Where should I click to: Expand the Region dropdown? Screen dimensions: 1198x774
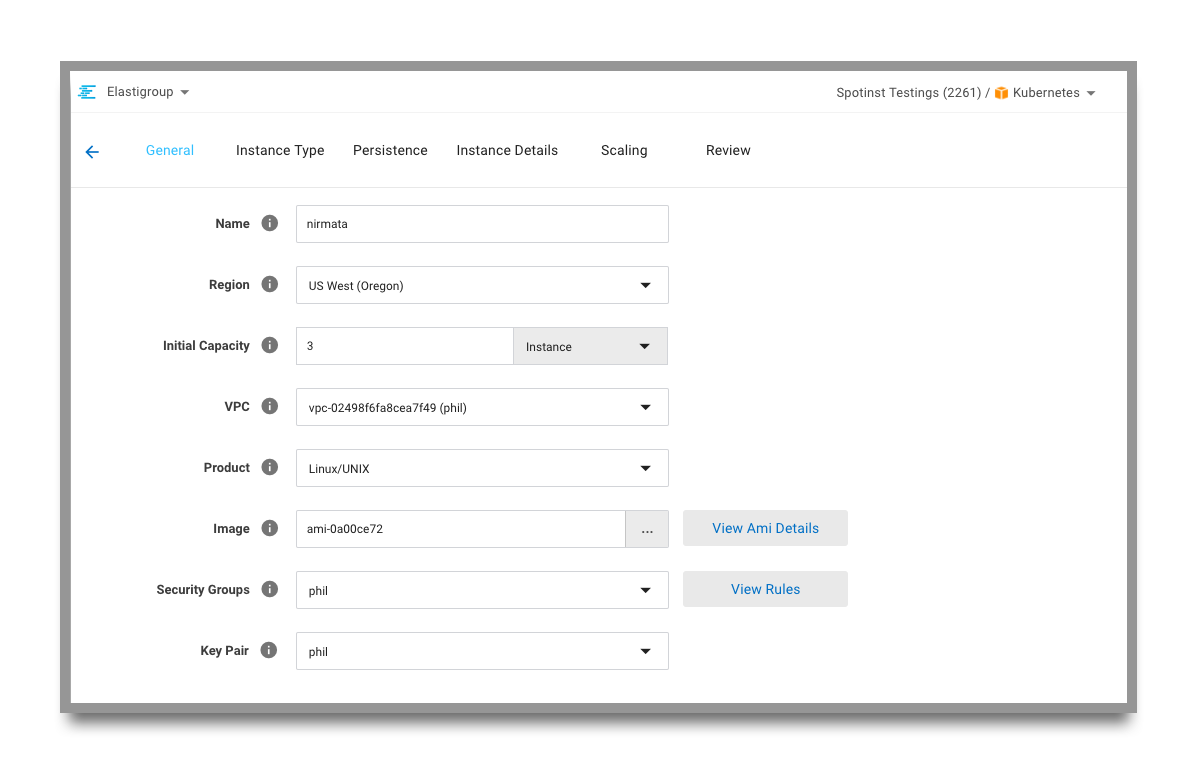coord(482,285)
